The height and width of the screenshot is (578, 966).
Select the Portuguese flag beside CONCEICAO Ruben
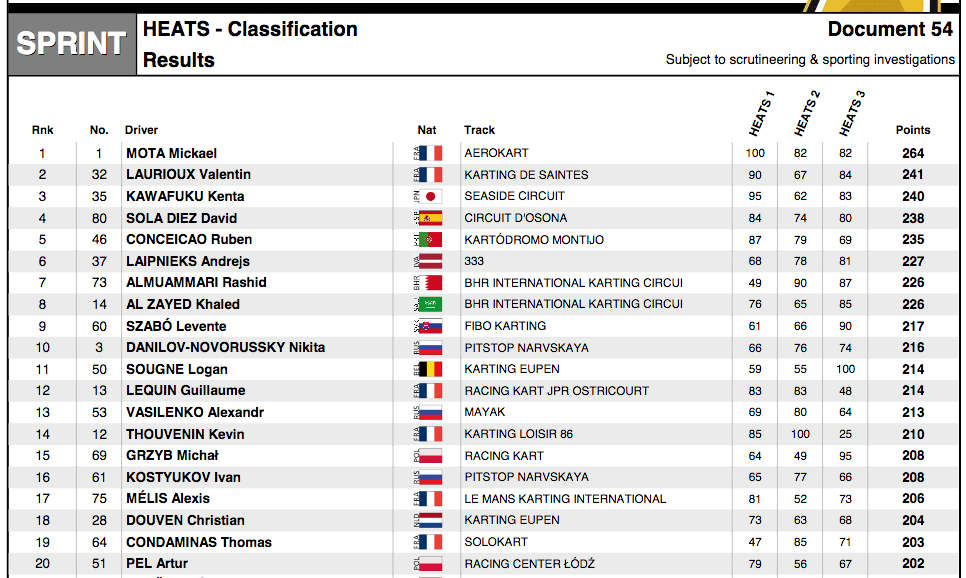[431, 240]
